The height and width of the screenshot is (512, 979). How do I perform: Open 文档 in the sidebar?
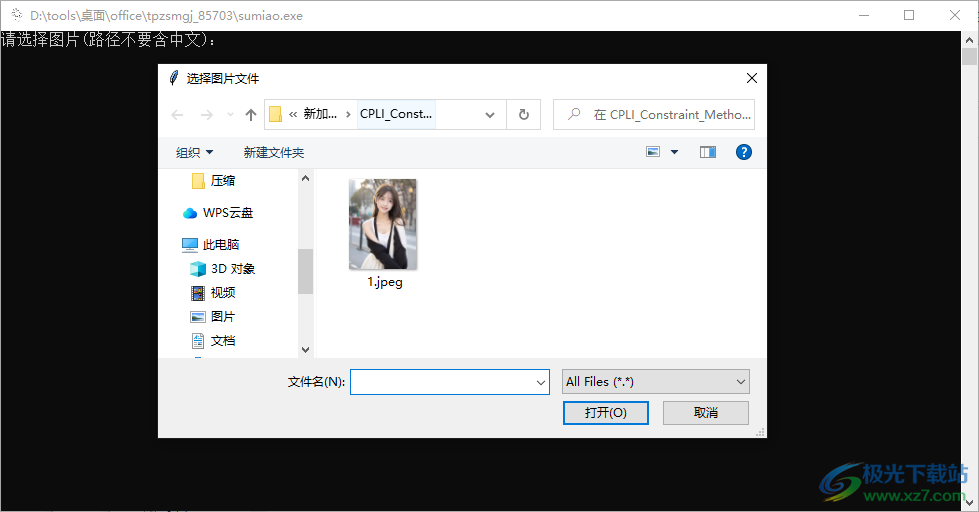coord(214,341)
